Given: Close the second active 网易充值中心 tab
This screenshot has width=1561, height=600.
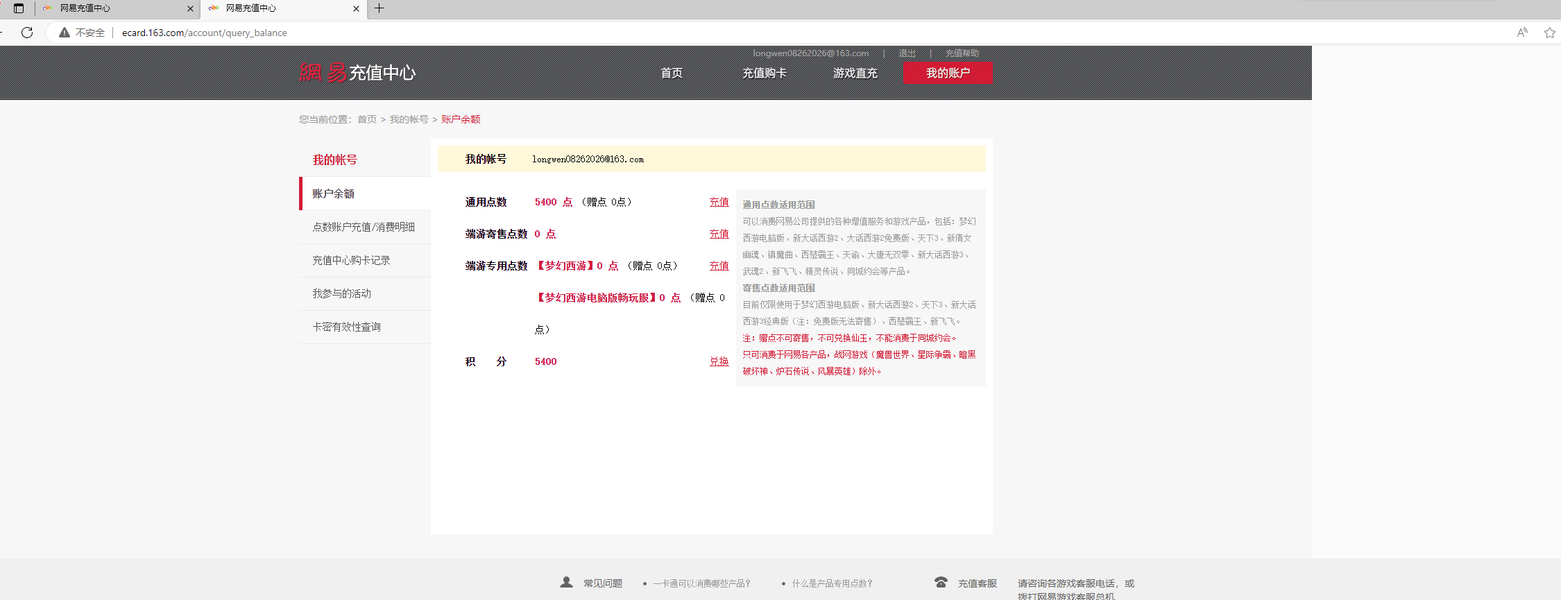Looking at the screenshot, I should point(357,8).
